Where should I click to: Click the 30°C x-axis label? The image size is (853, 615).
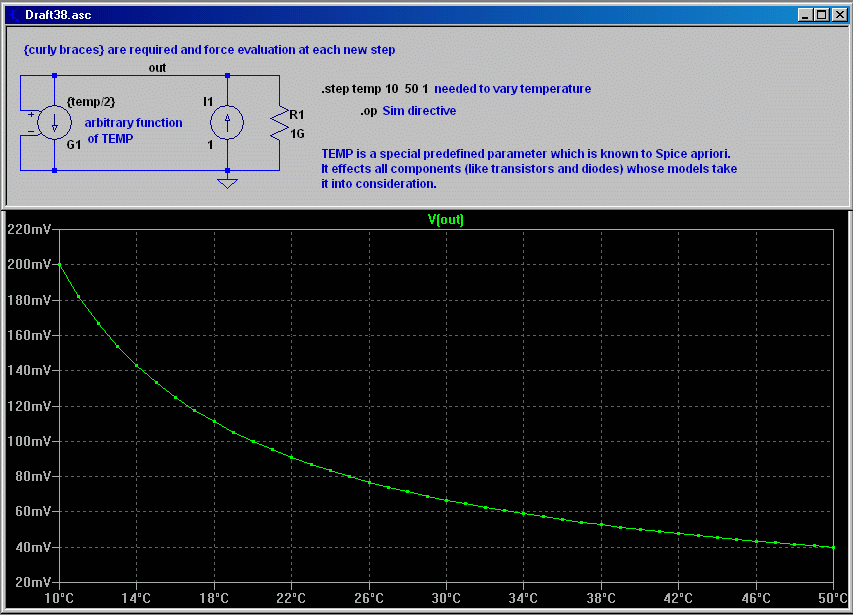click(446, 599)
